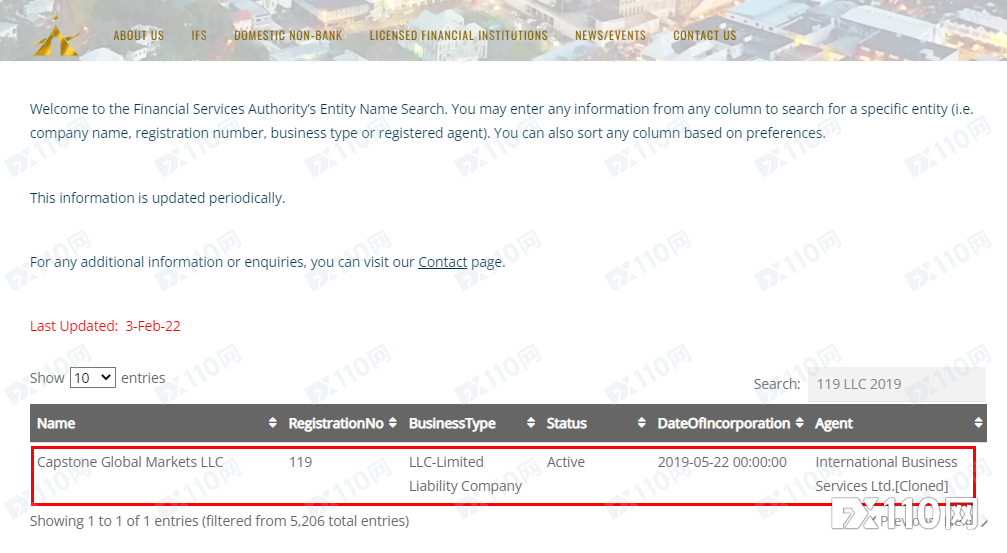Open the Show entries count dropdown

pos(92,378)
